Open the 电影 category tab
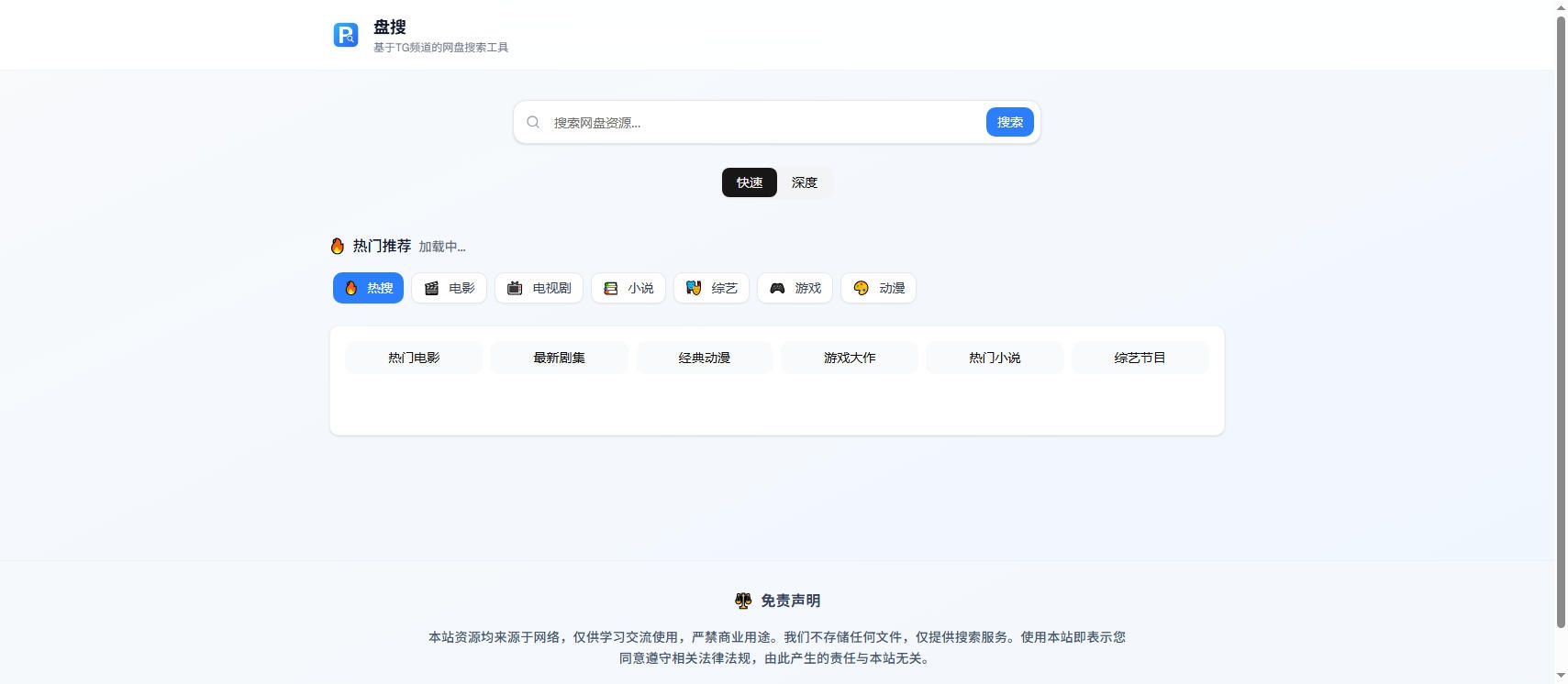The height and width of the screenshot is (684, 1568). coord(449,288)
